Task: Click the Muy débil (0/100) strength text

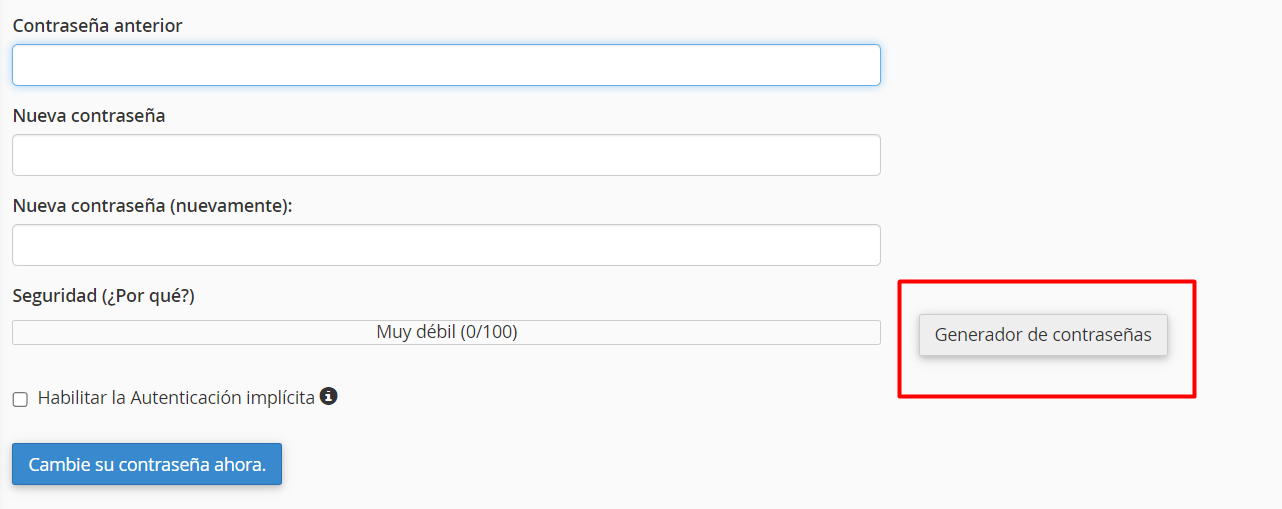Action: coord(446,332)
